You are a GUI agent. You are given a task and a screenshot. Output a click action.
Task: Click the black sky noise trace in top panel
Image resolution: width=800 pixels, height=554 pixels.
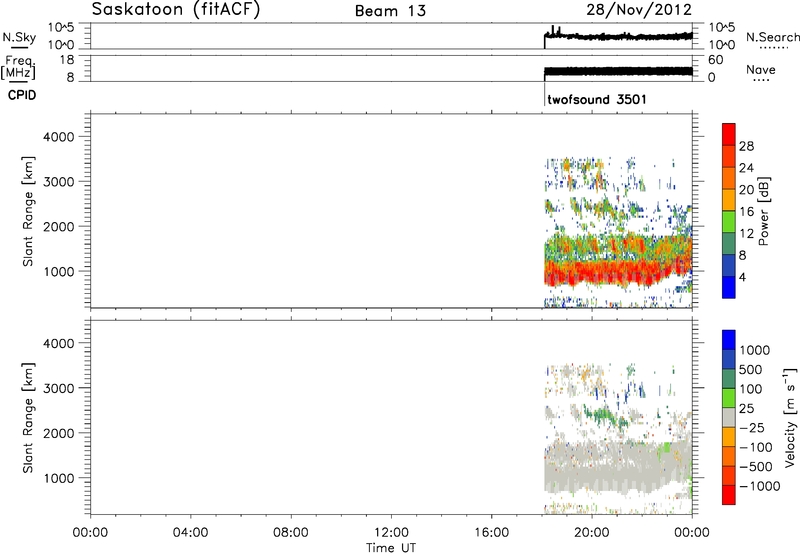pos(618,37)
